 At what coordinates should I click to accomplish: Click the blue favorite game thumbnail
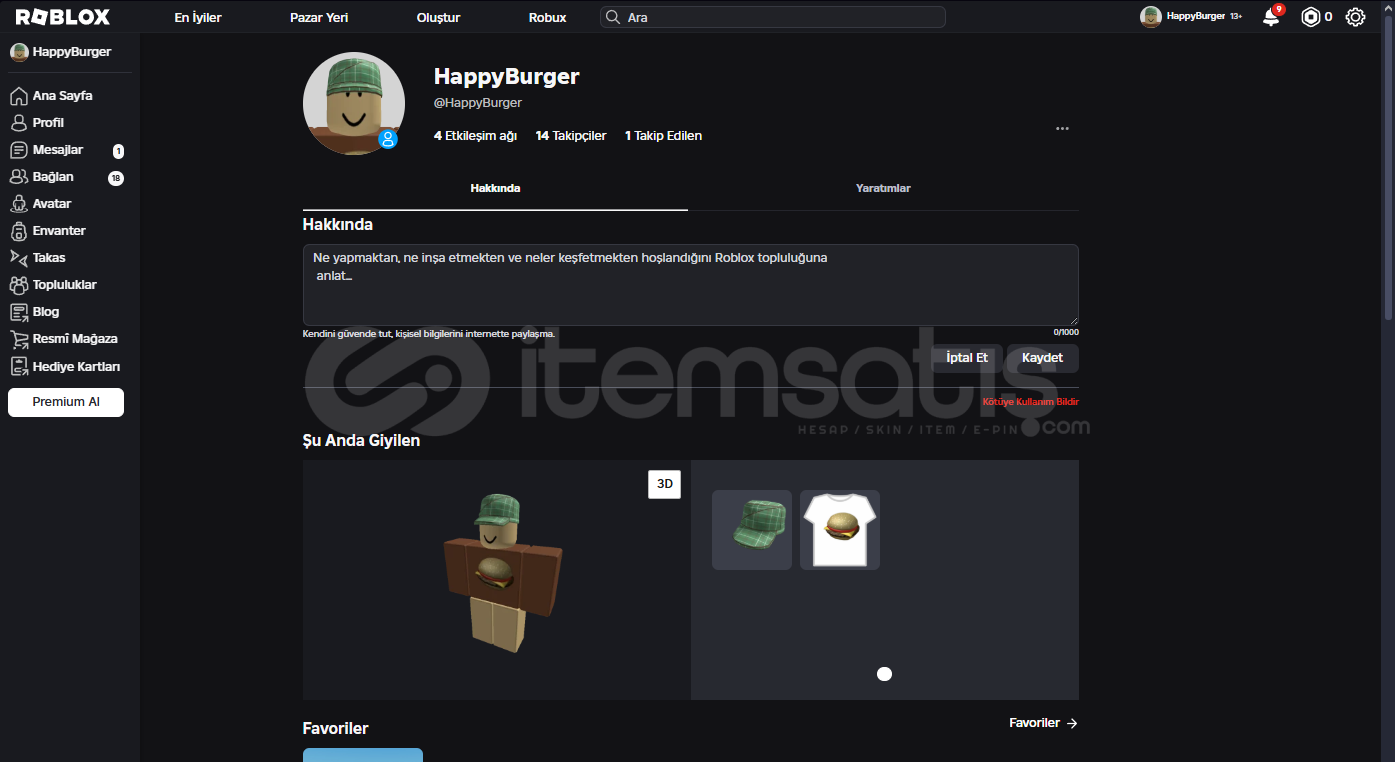(363, 755)
